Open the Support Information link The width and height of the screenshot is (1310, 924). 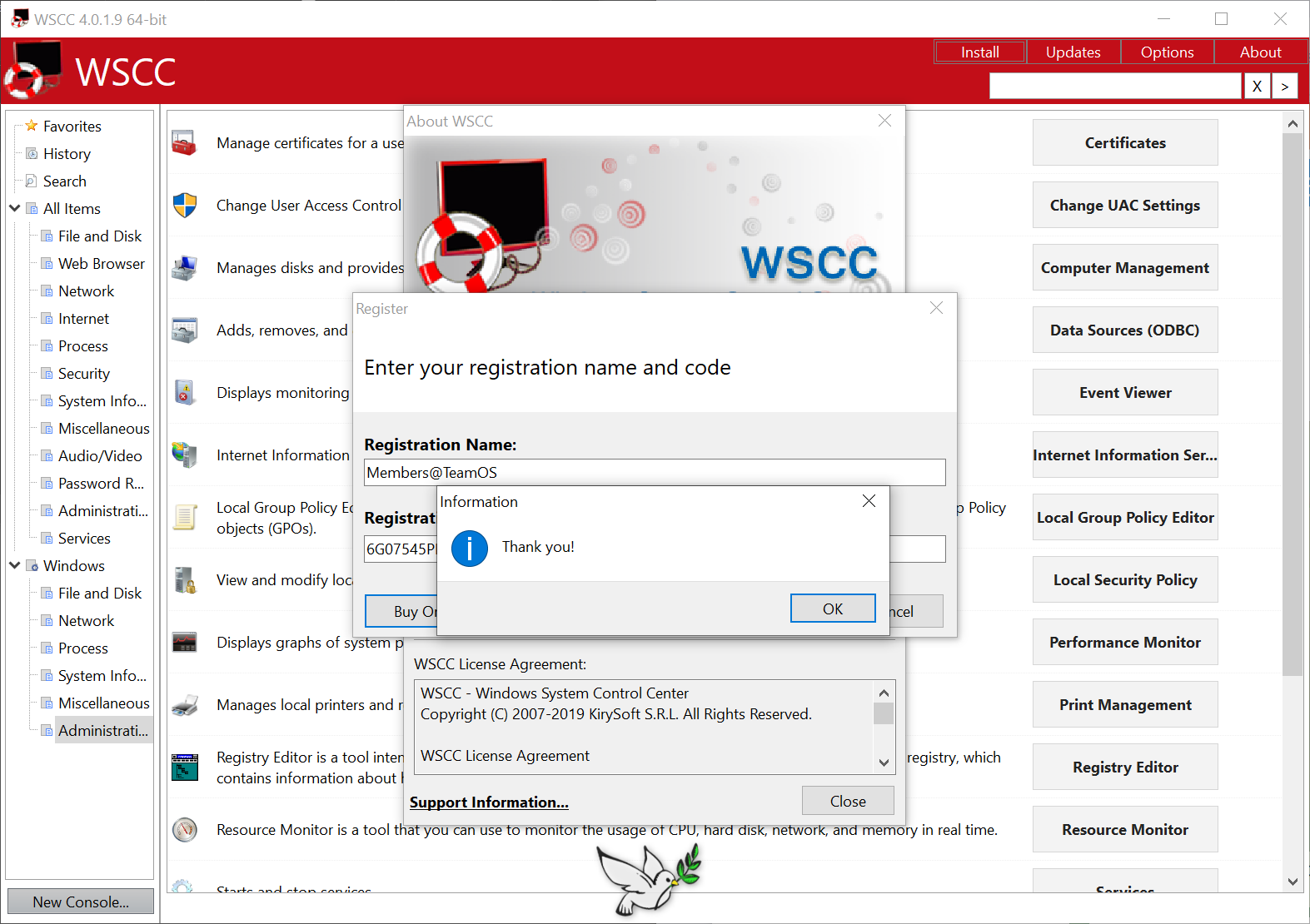489,802
